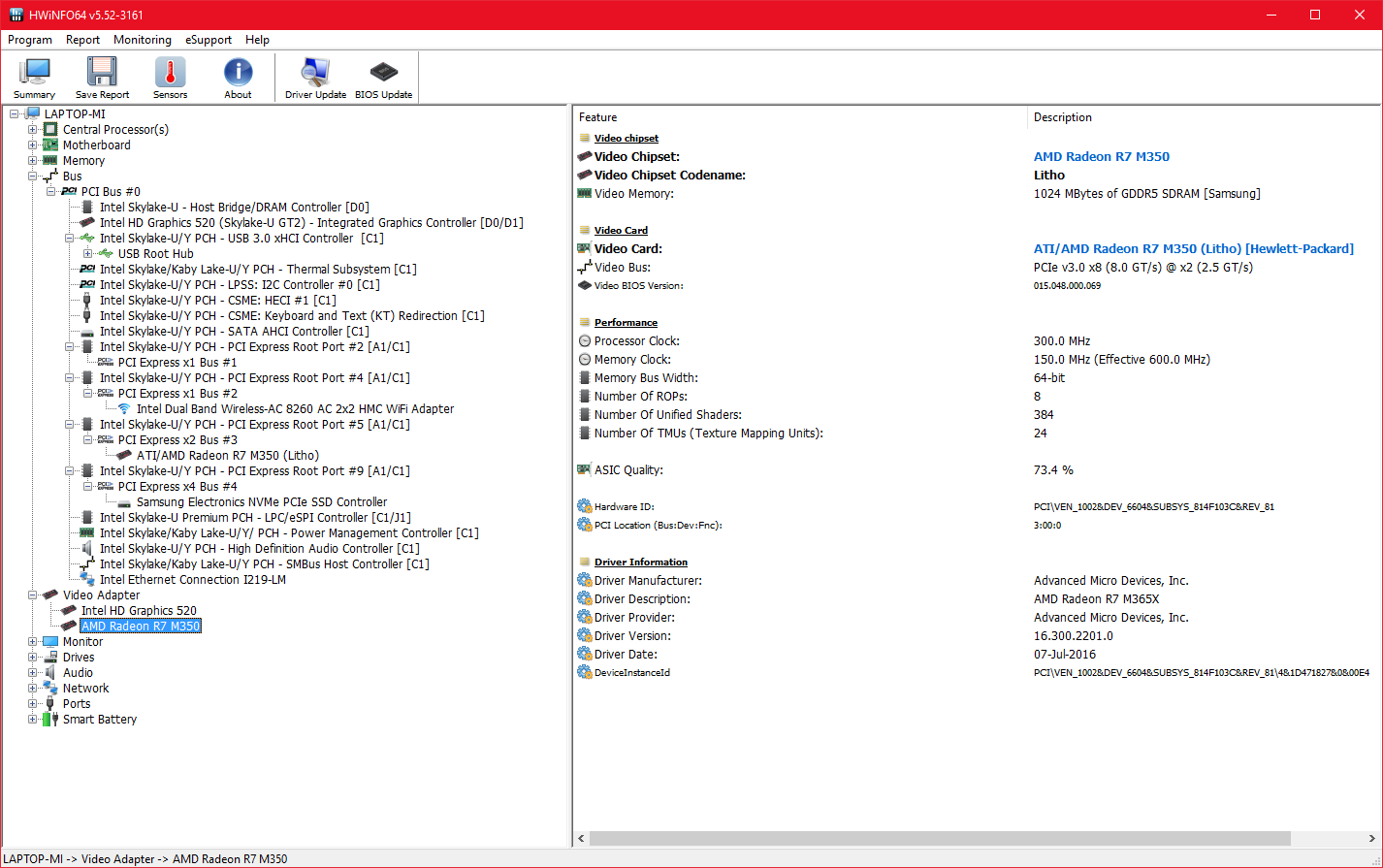Screen dimensions: 1383x868
Task: Open the Summary toolbar icon
Action: [35, 73]
